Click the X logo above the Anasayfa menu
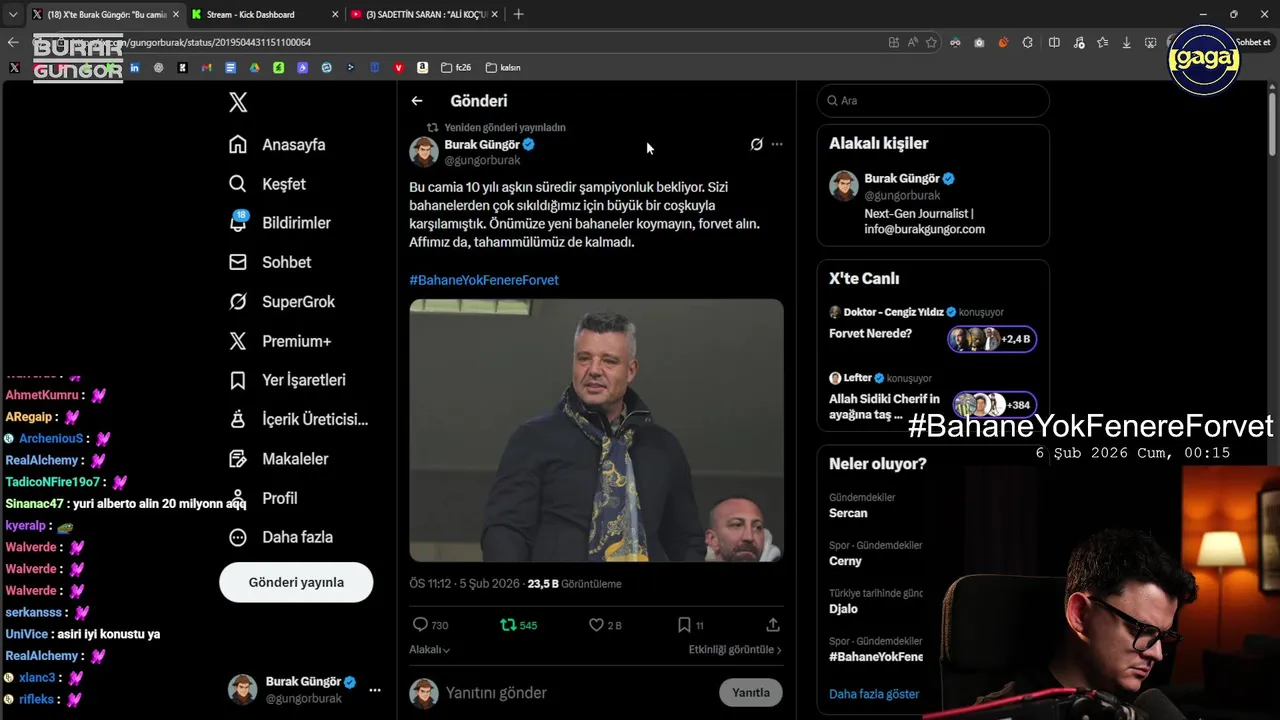Screen dimensions: 1280x720 point(238,102)
